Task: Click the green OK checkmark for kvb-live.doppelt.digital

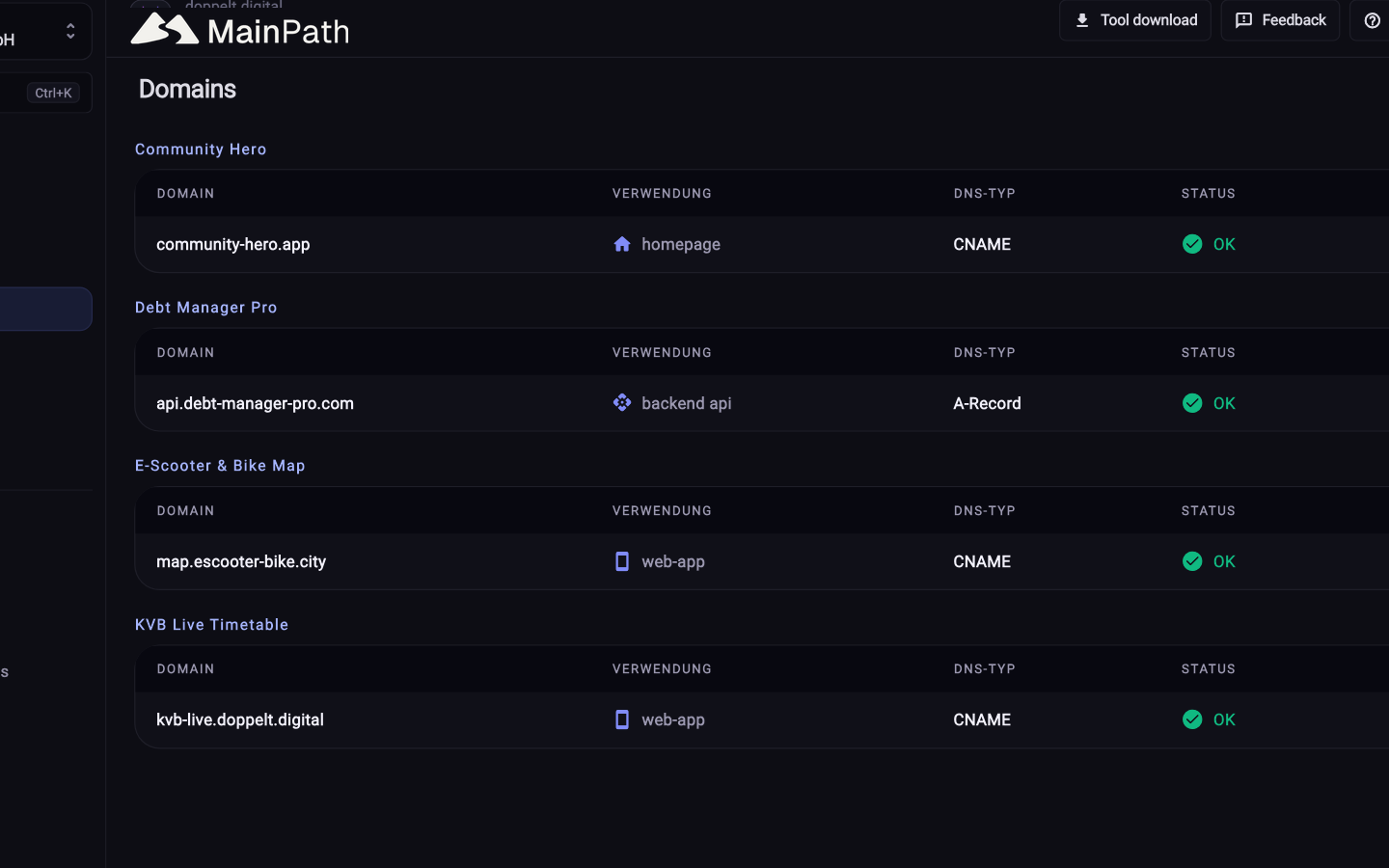Action: [1192, 719]
